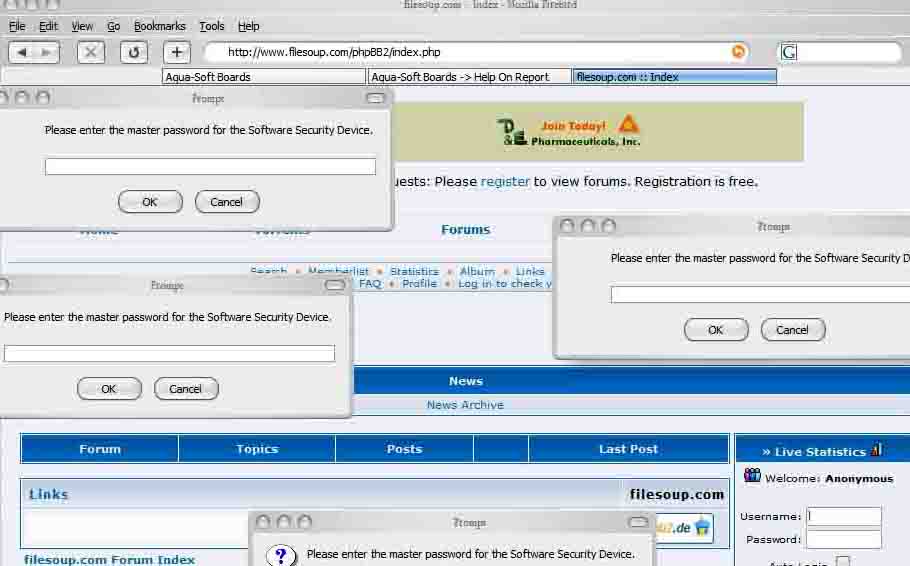Focus the password field in the prompt right of Forums
Viewport: 910px width, 566px height.
760,294
